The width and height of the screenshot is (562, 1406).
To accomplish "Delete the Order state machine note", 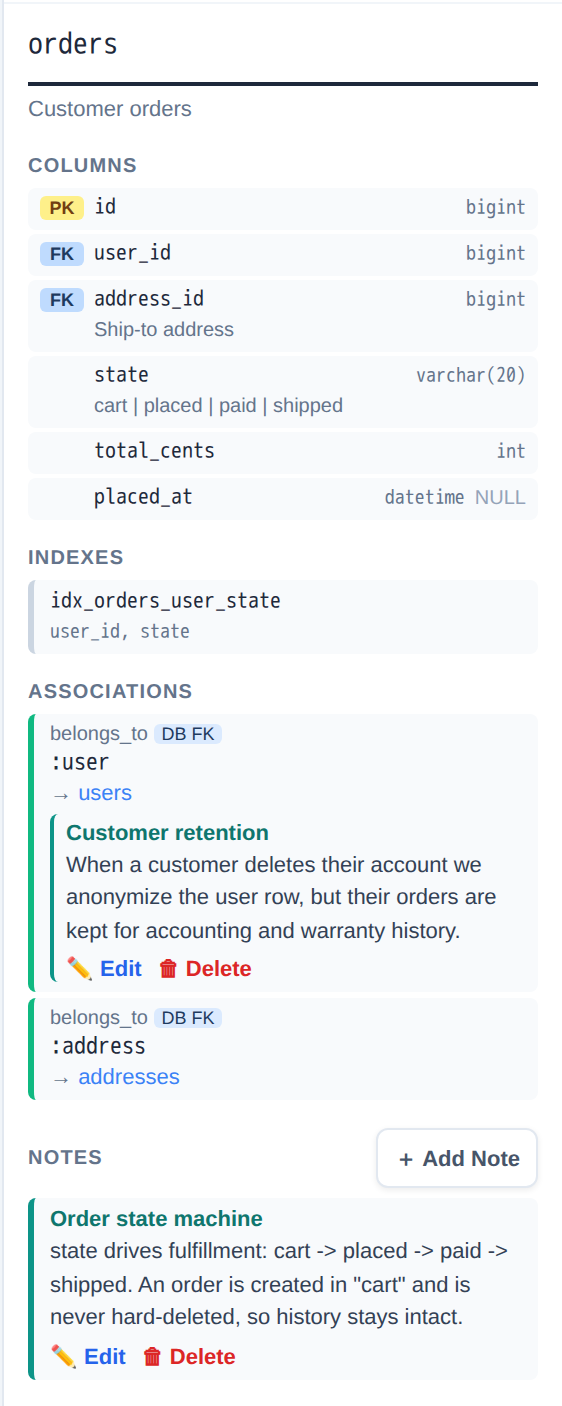I will click(x=189, y=1356).
